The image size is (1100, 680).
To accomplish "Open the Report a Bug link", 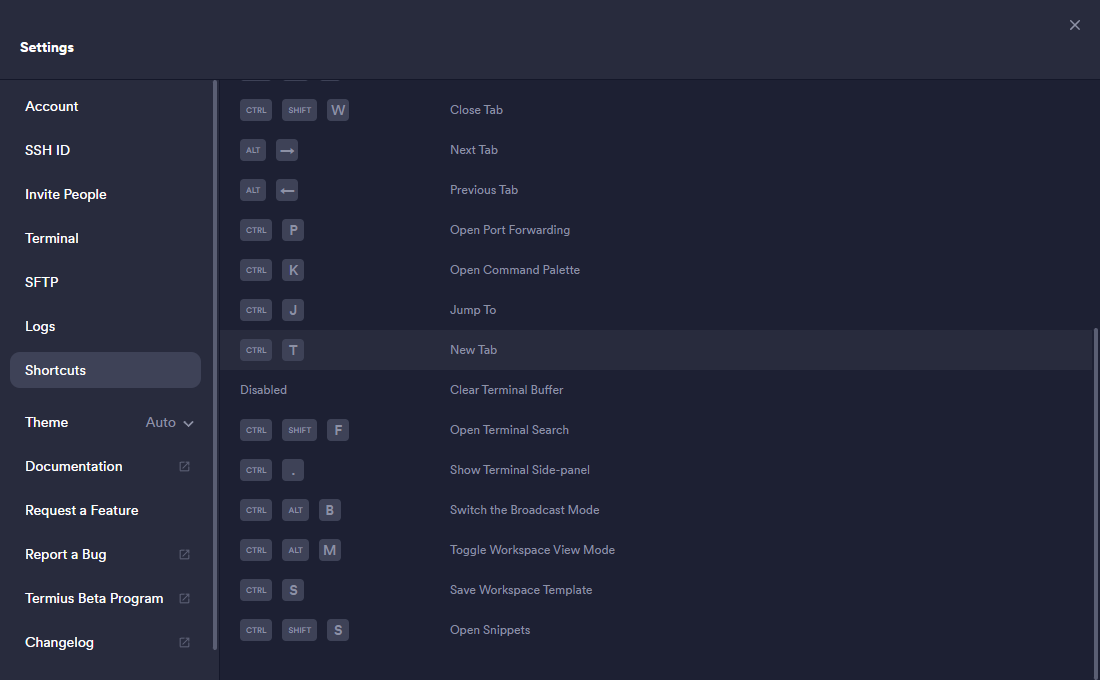I will click(x=105, y=554).
